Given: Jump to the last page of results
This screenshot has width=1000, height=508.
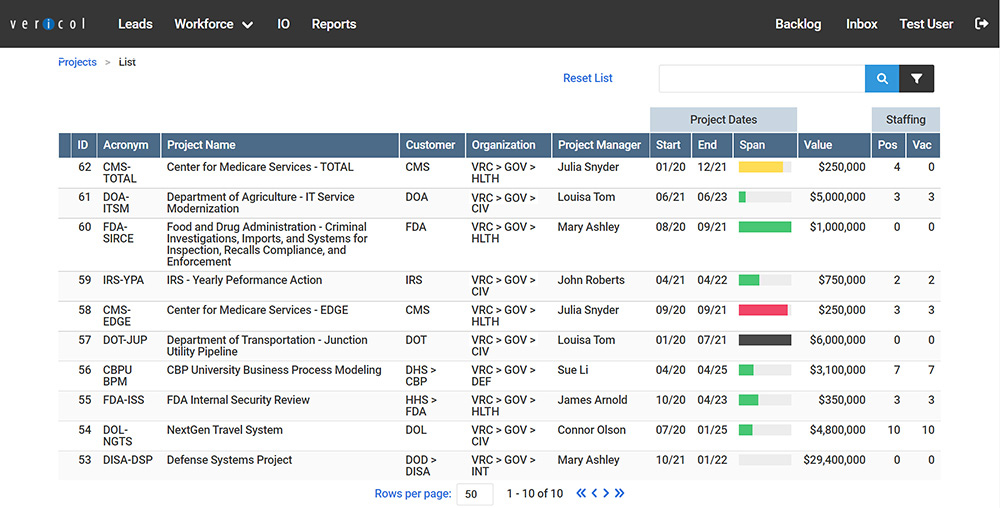Looking at the screenshot, I should click(x=620, y=493).
